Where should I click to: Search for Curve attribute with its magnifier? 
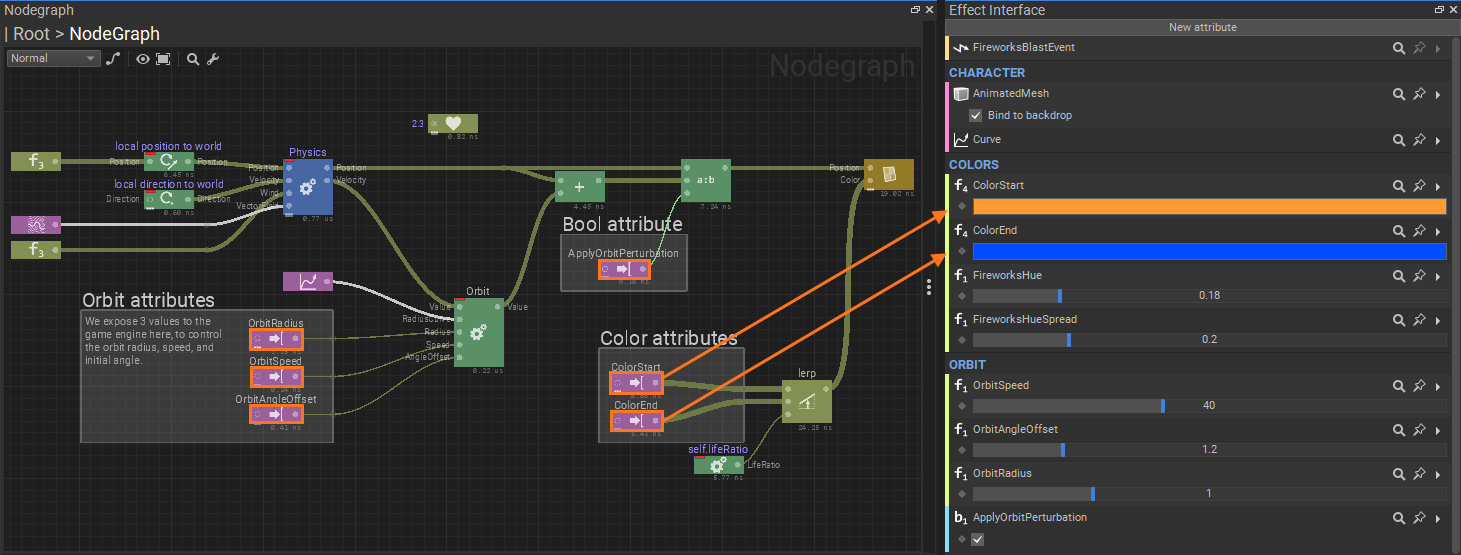pos(1400,140)
